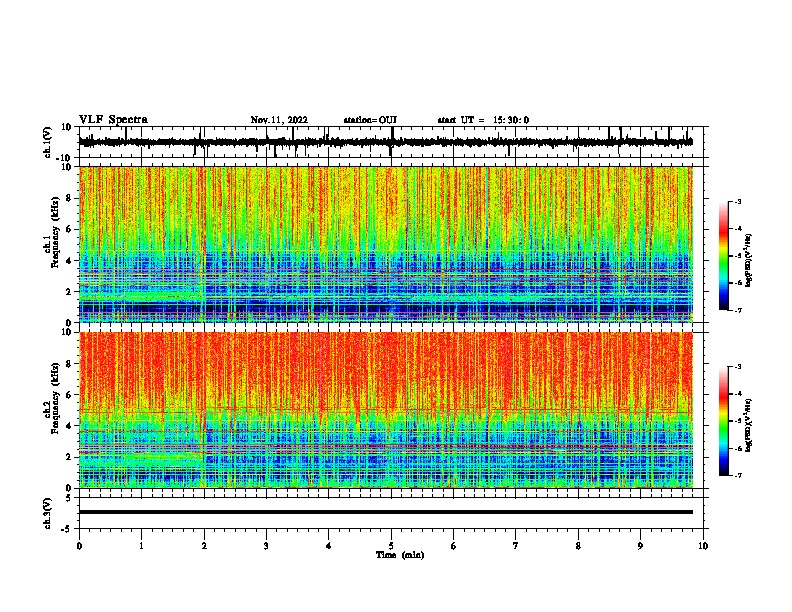Click the ch.1 color bar log(PSD) units label
This screenshot has height=612, width=792.
749,260
